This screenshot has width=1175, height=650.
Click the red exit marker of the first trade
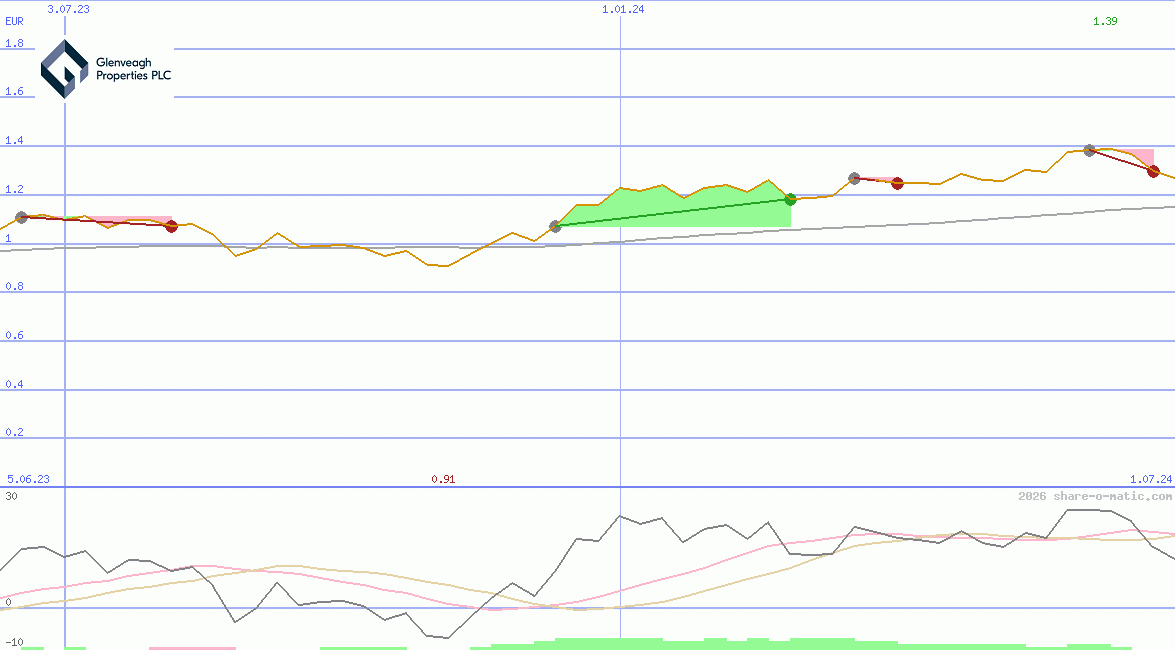(x=172, y=226)
